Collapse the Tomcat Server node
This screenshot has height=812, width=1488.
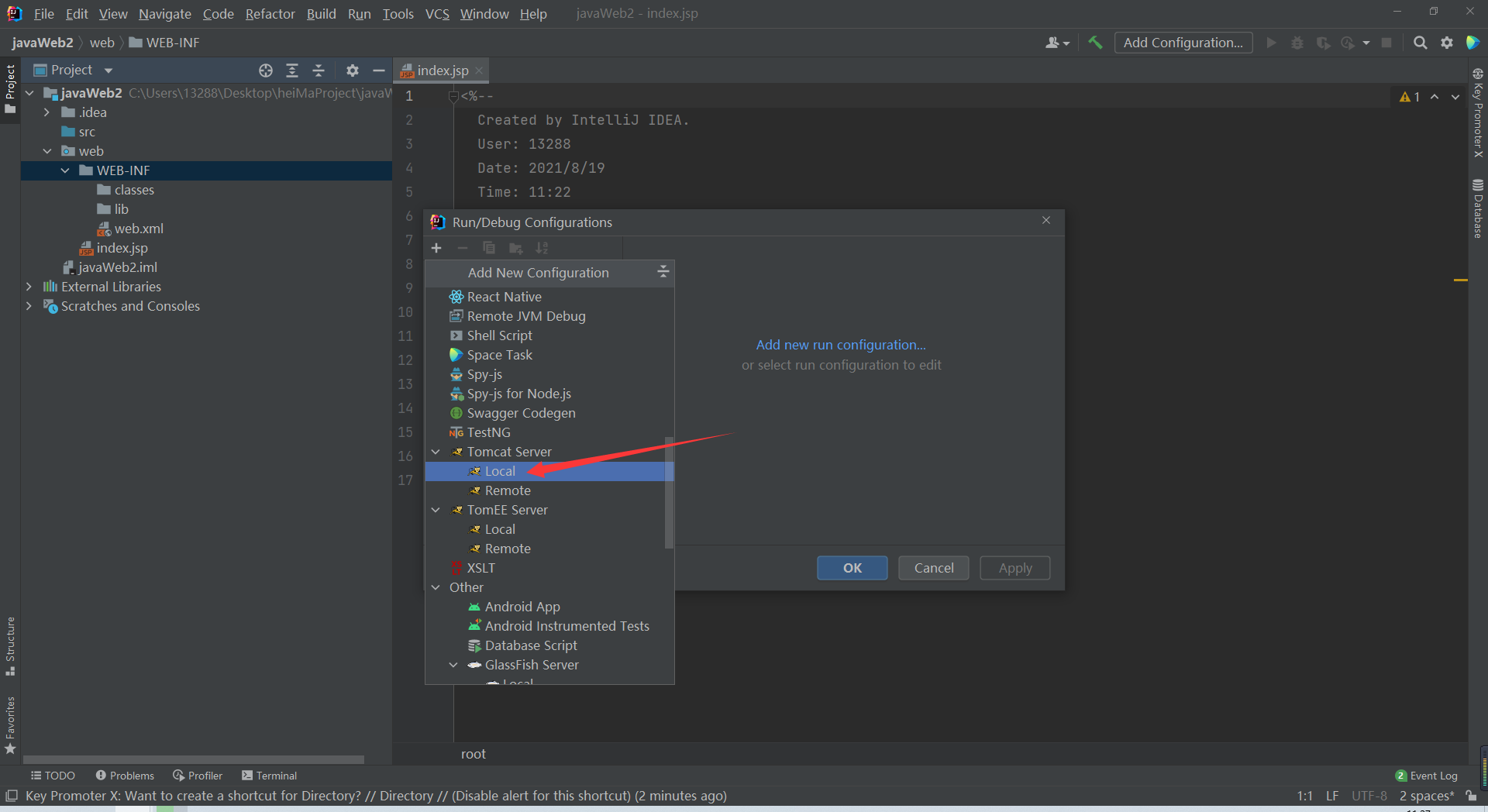pos(436,452)
